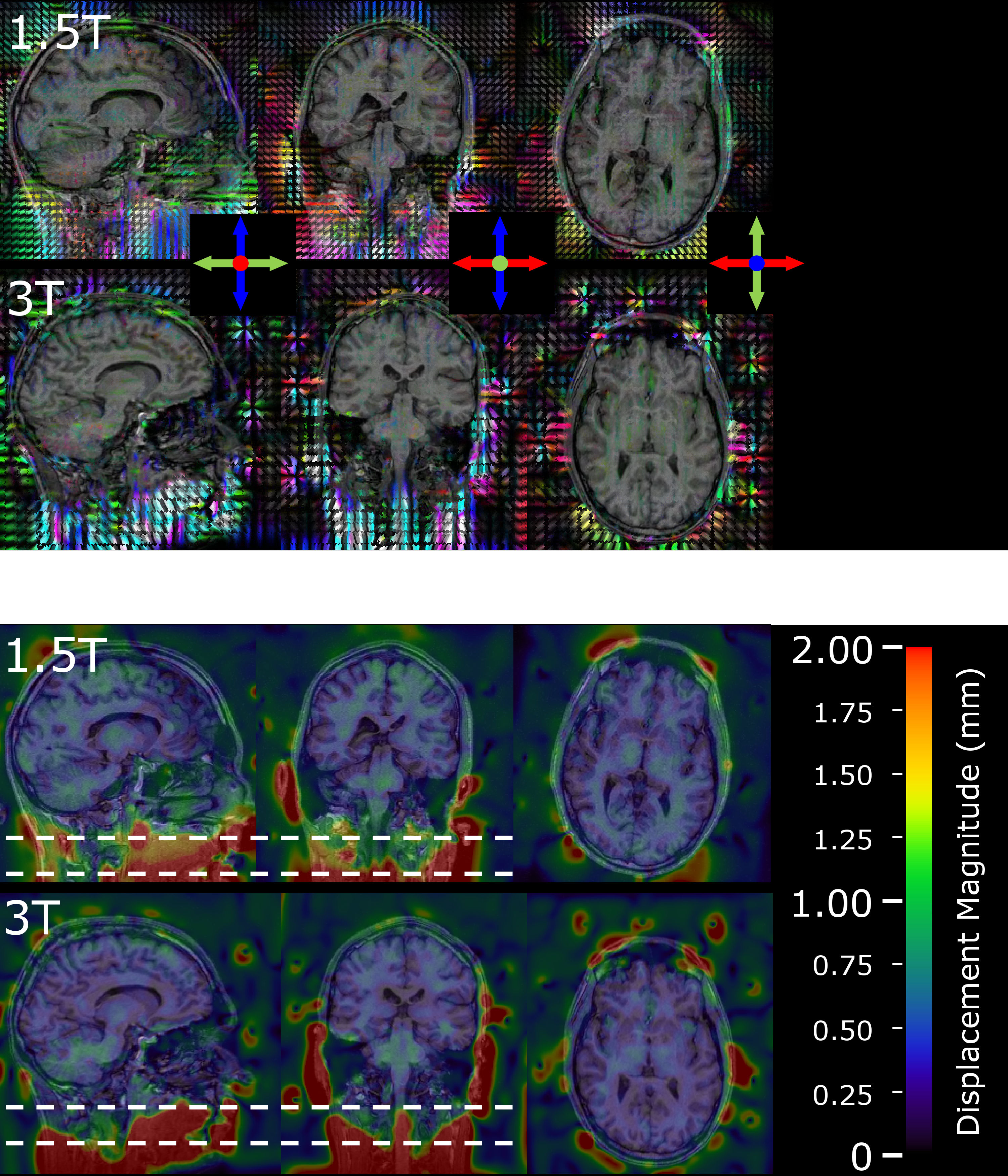Screen dimensions: 1008x1176
Task: Click the green center dot of the coronal direction cross
Action: (x=499, y=263)
